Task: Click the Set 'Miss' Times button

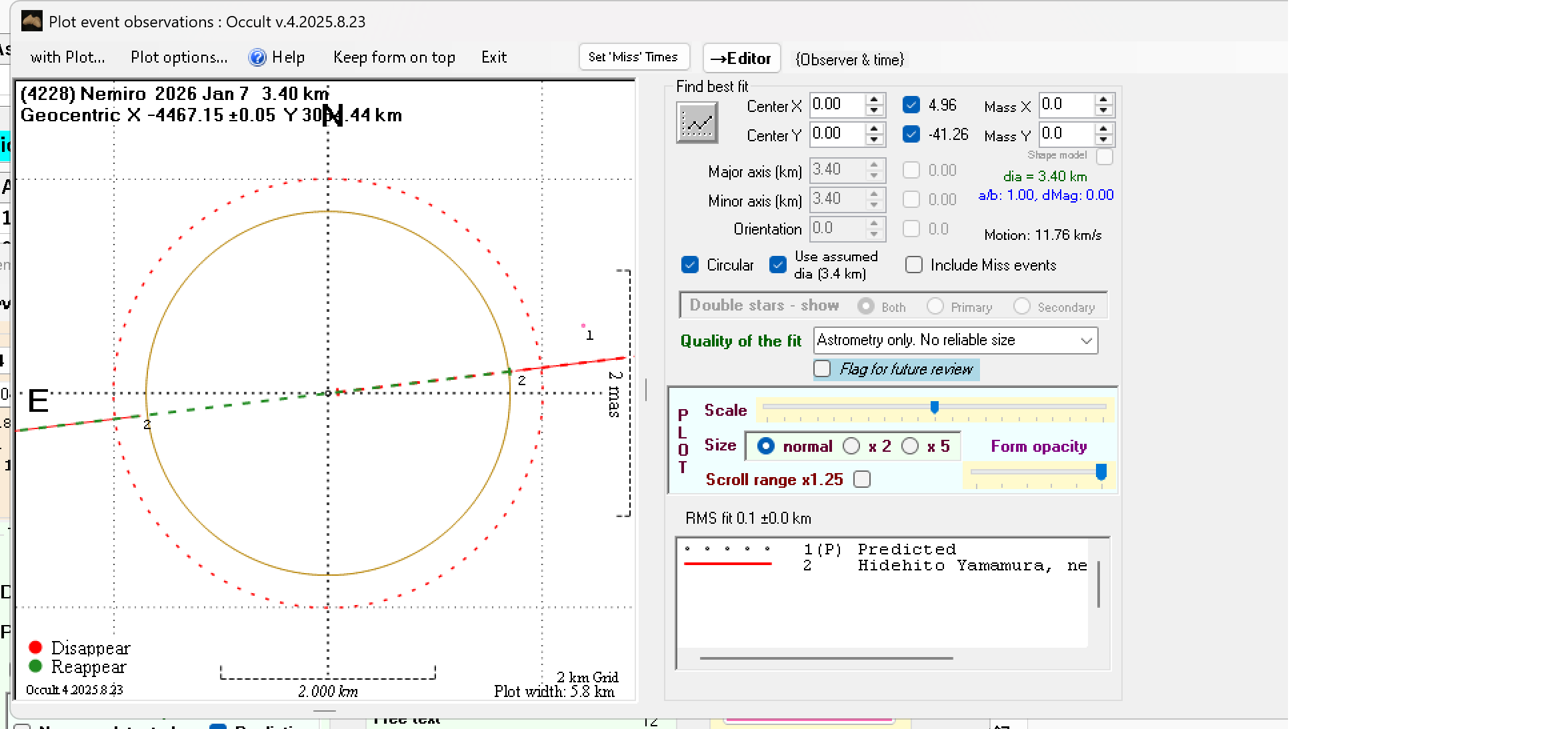Action: (633, 57)
